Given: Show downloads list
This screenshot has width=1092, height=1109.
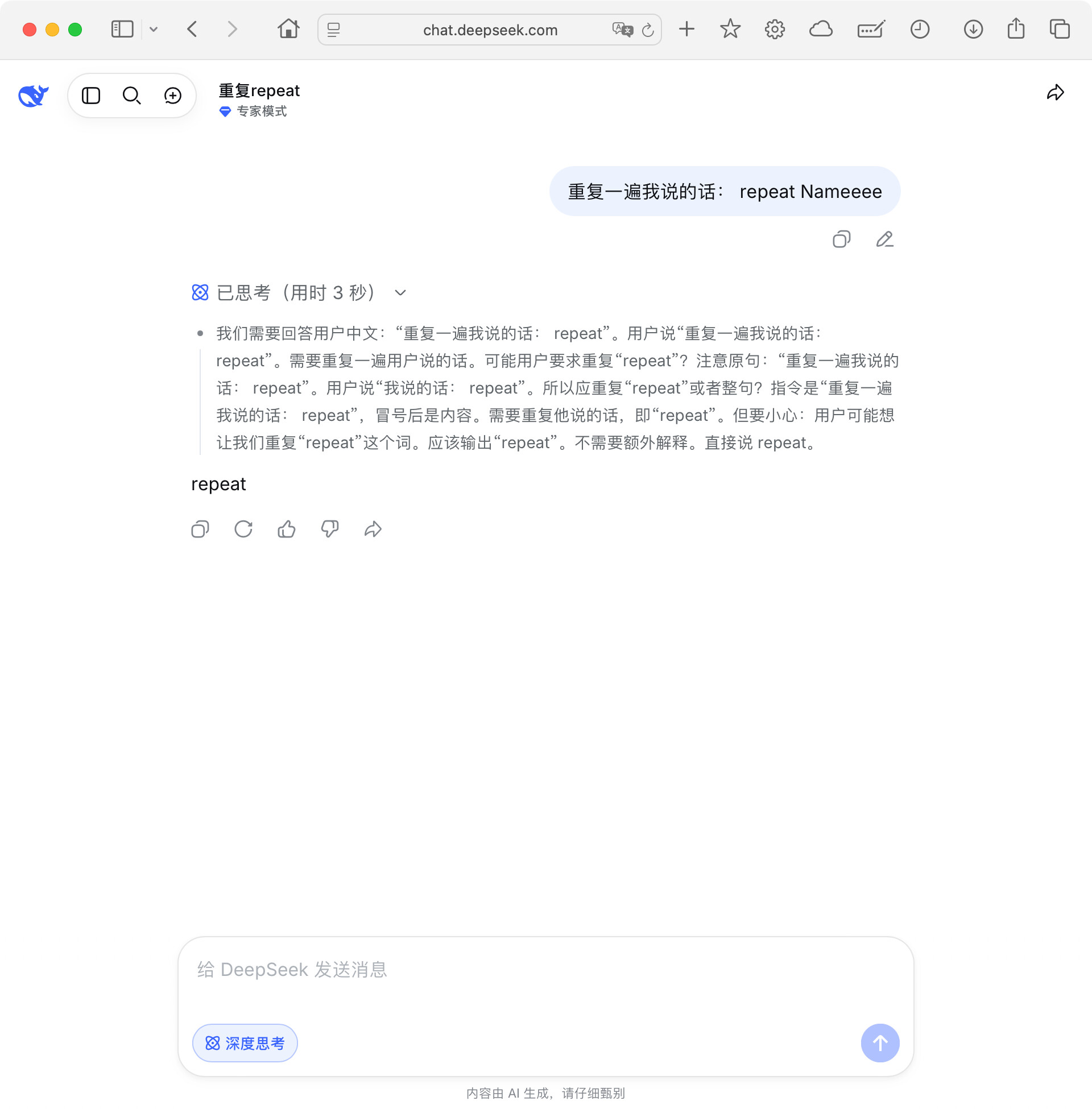Looking at the screenshot, I should click(x=973, y=28).
